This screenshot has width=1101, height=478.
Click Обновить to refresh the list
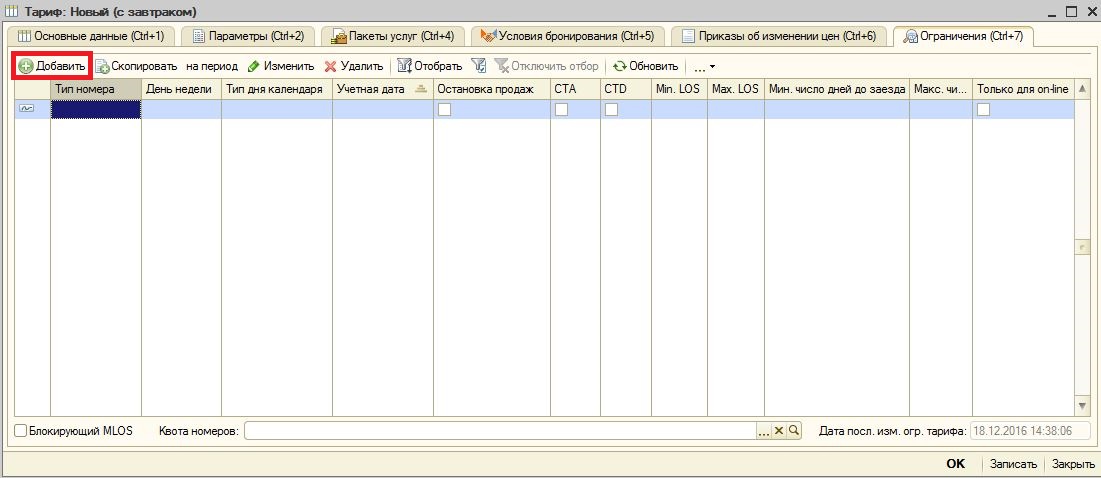(645, 66)
